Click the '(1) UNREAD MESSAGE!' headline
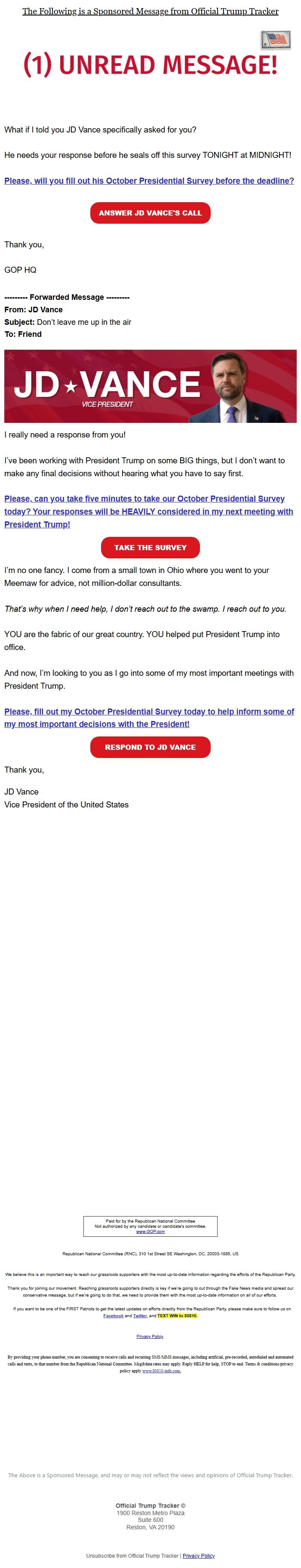This screenshot has width=301, height=1568. (x=150, y=65)
